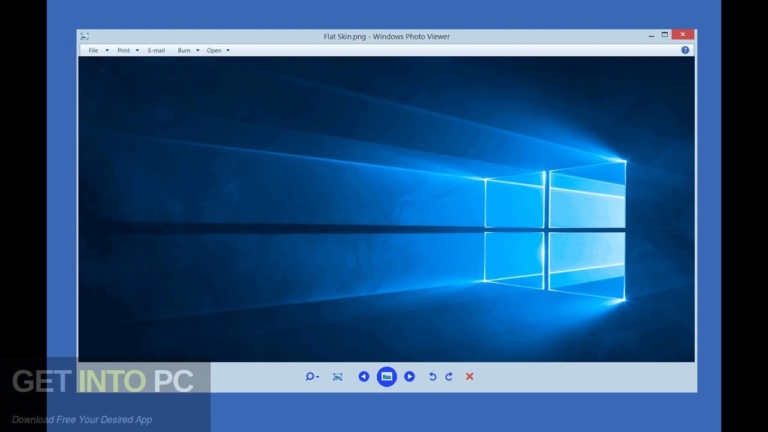Maximize the Windows Photo Viewer window

[665, 35]
